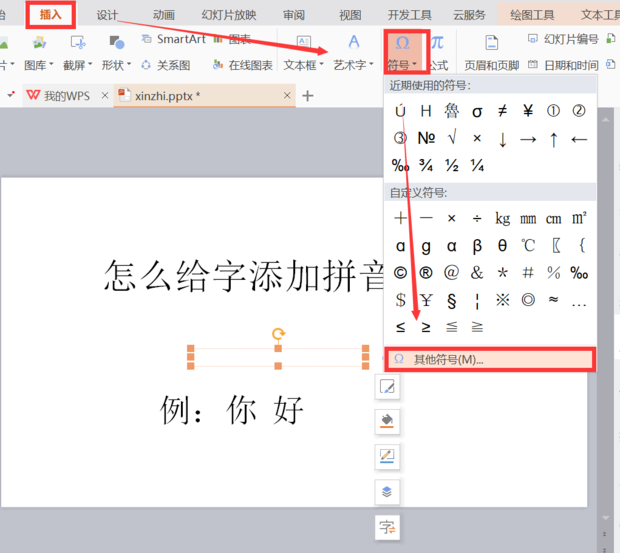This screenshot has width=620, height=553.
Task: Insert the ½ fraction symbol
Action: pyautogui.click(x=452, y=165)
